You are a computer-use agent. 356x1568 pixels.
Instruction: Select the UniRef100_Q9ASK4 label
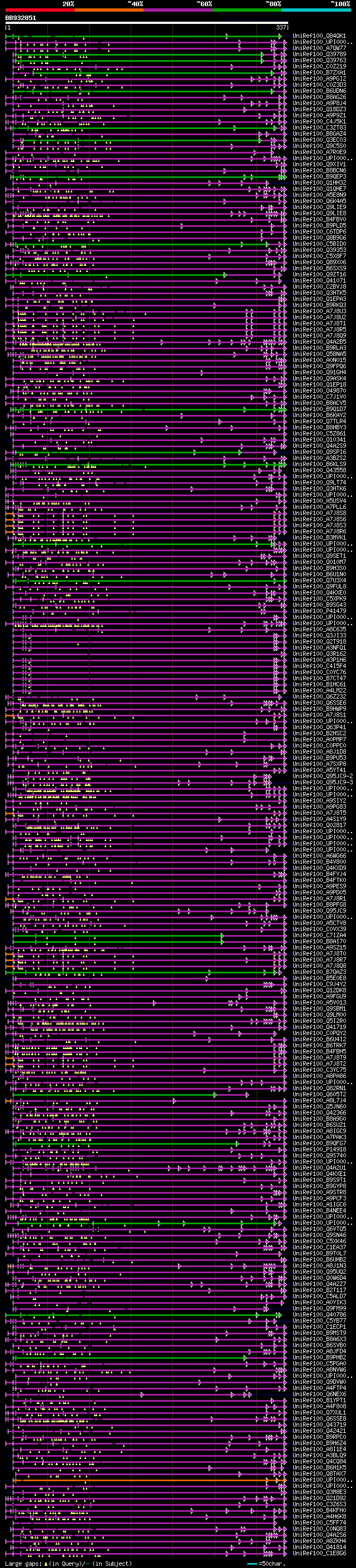click(x=319, y=379)
